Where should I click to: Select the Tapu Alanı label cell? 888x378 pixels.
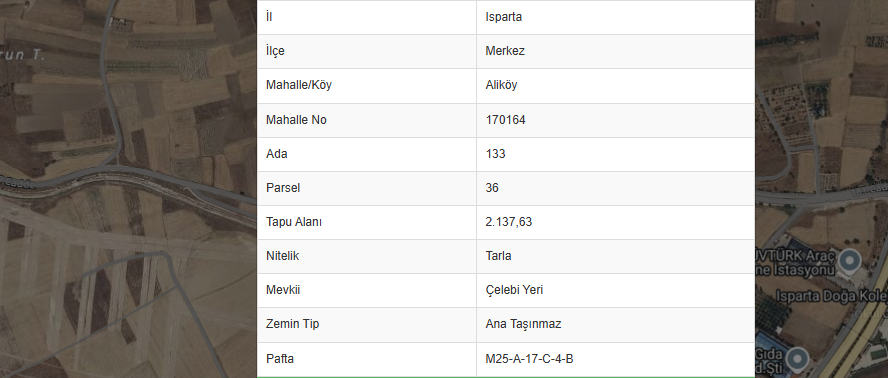pyautogui.click(x=367, y=222)
